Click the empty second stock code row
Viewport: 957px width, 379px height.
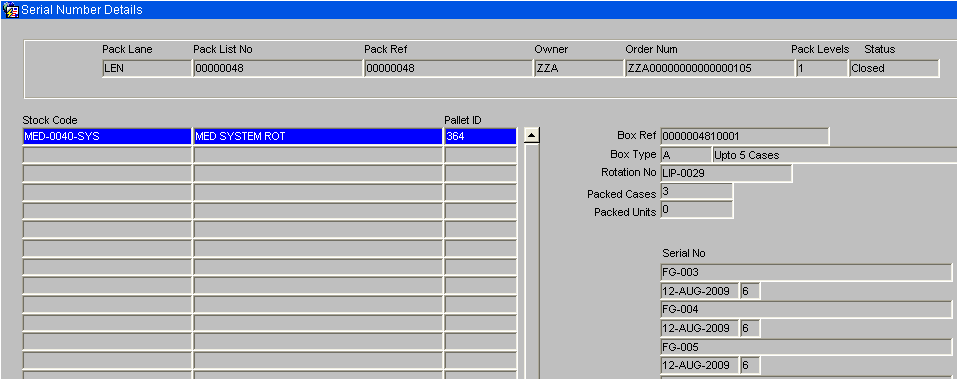point(107,156)
